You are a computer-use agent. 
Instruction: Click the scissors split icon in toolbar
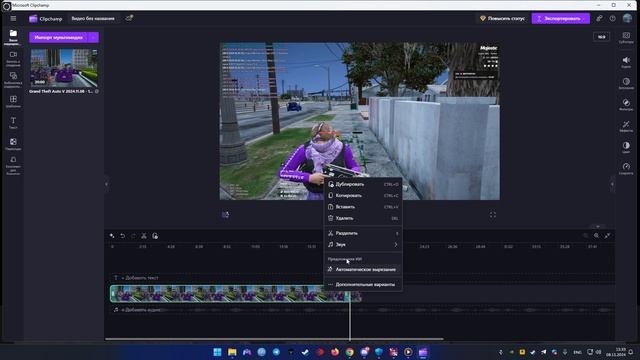point(144,236)
